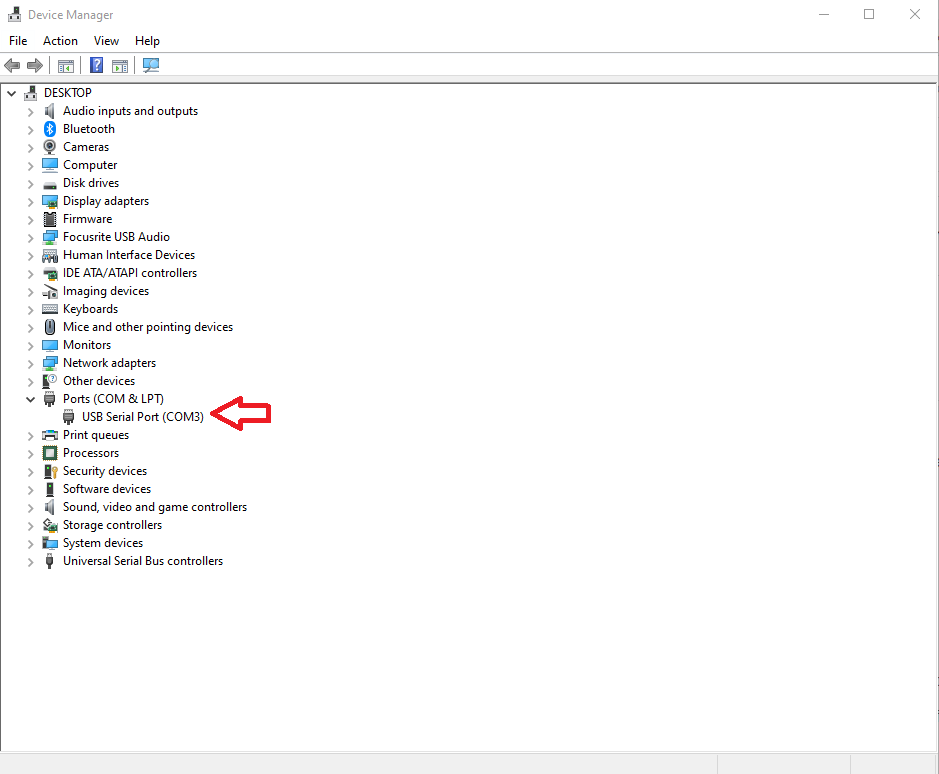
Task: Expand the Display adapters category
Action: pyautogui.click(x=31, y=202)
